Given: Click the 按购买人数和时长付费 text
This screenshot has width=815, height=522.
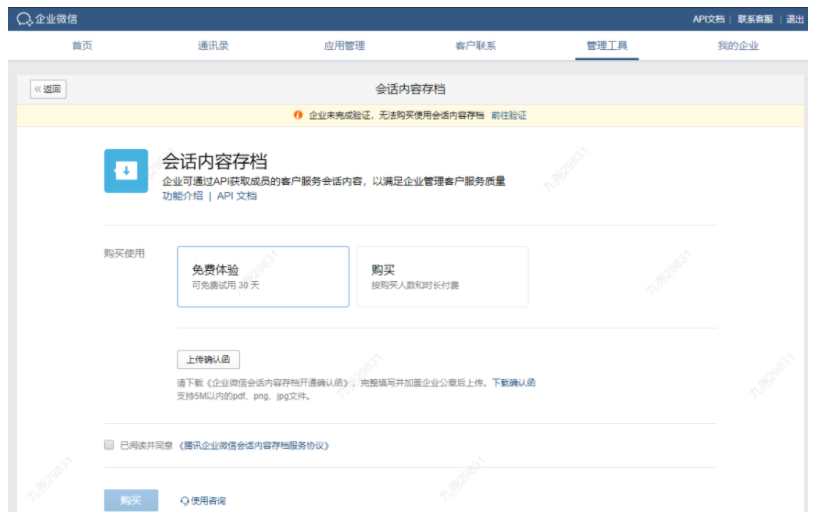Looking at the screenshot, I should tap(415, 285).
